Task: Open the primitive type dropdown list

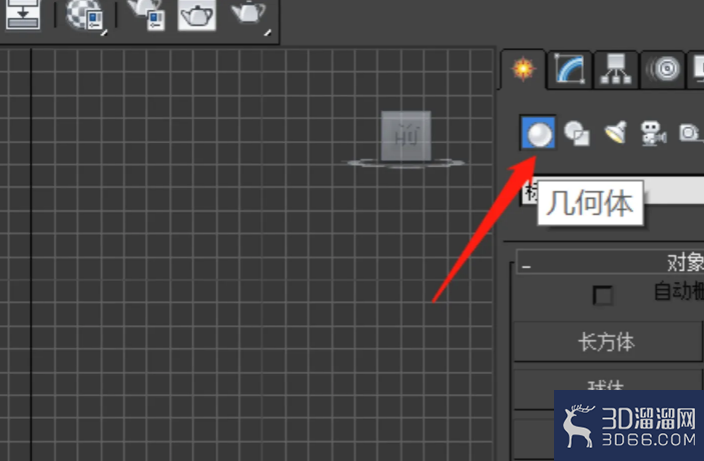Action: (612, 192)
